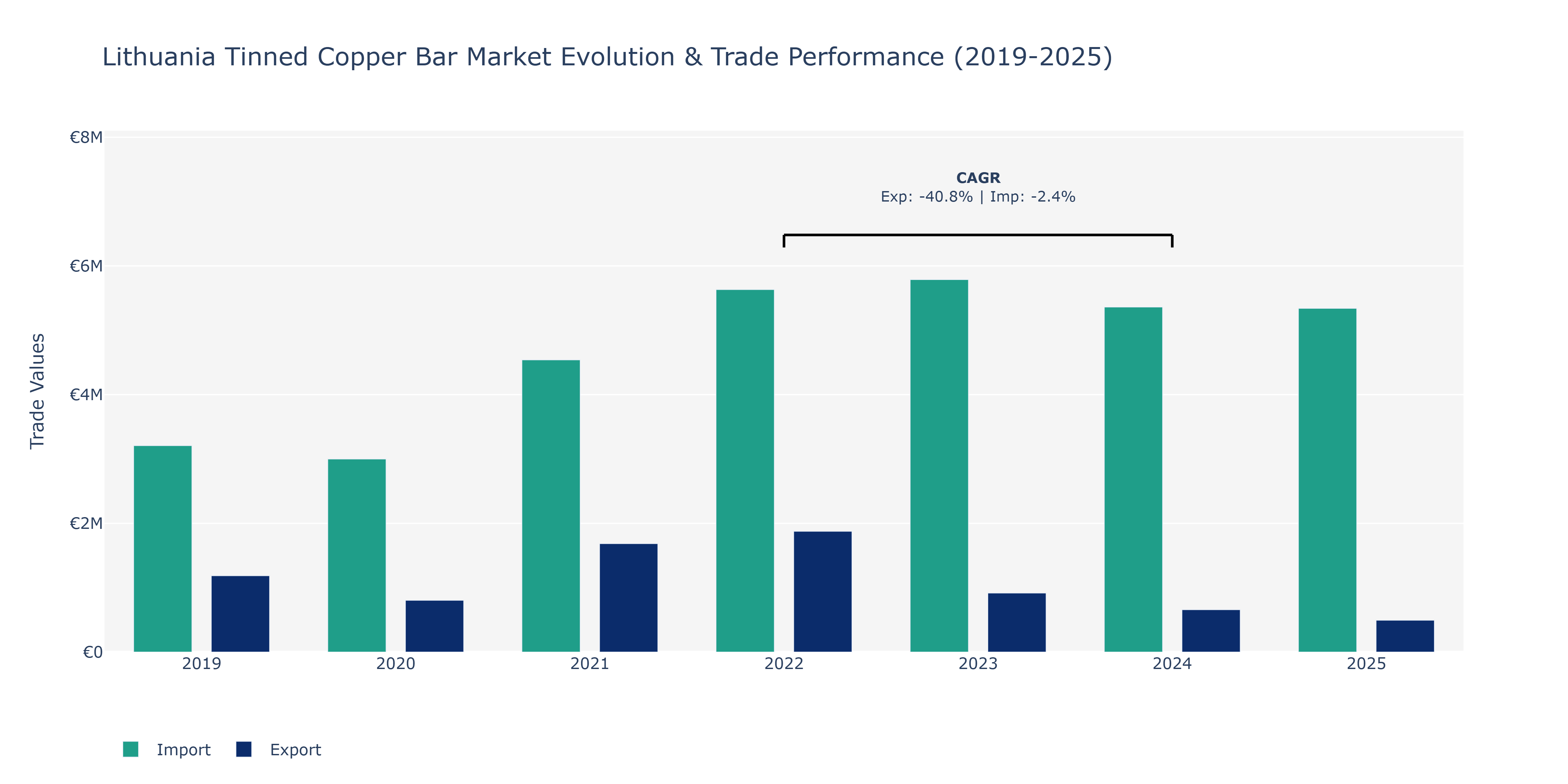The image size is (1568, 784).
Task: Click the 2020 x-axis label
Action: point(396,663)
